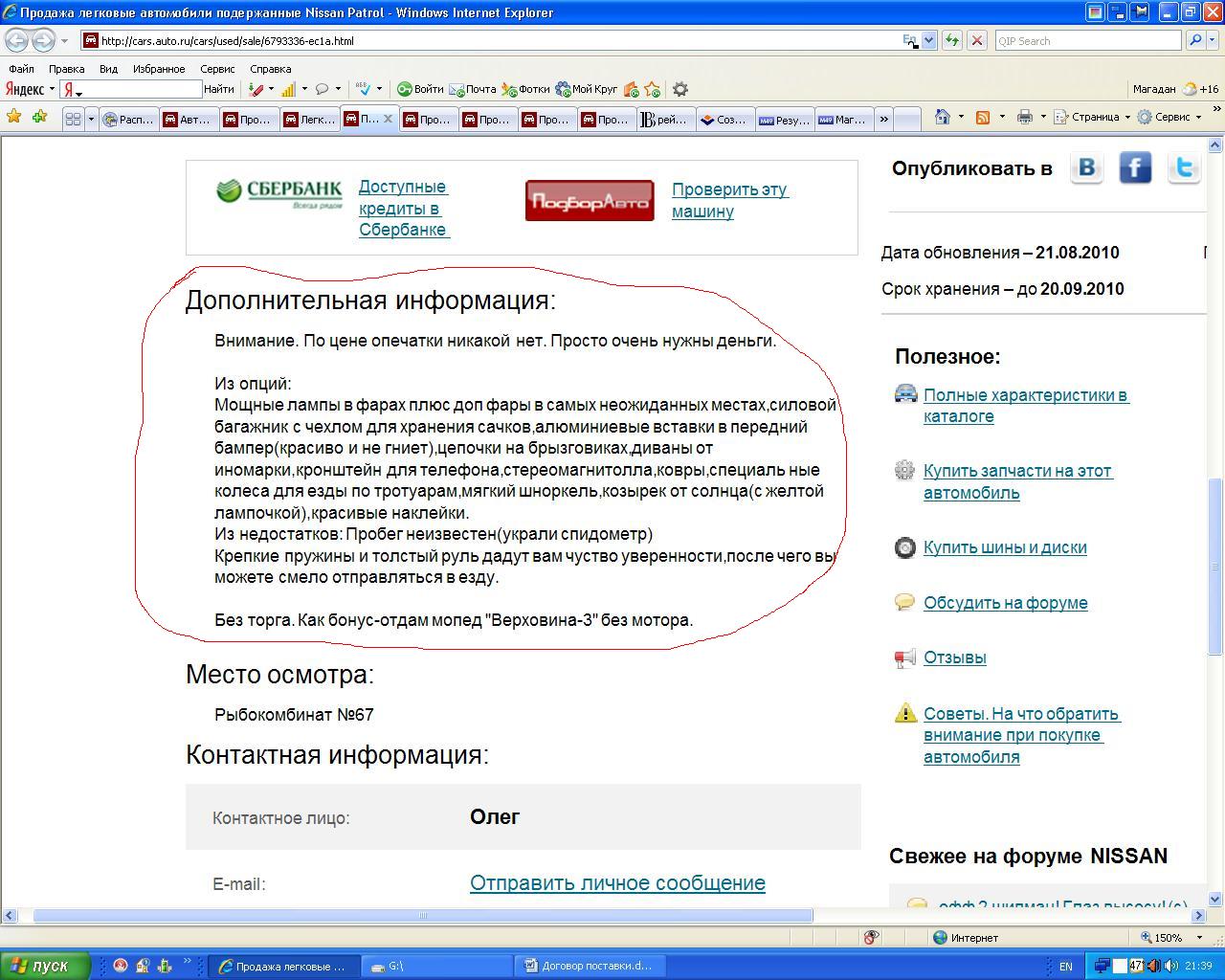Expand the zoom level 150% dropdown
The height and width of the screenshot is (980, 1225).
[1200, 938]
